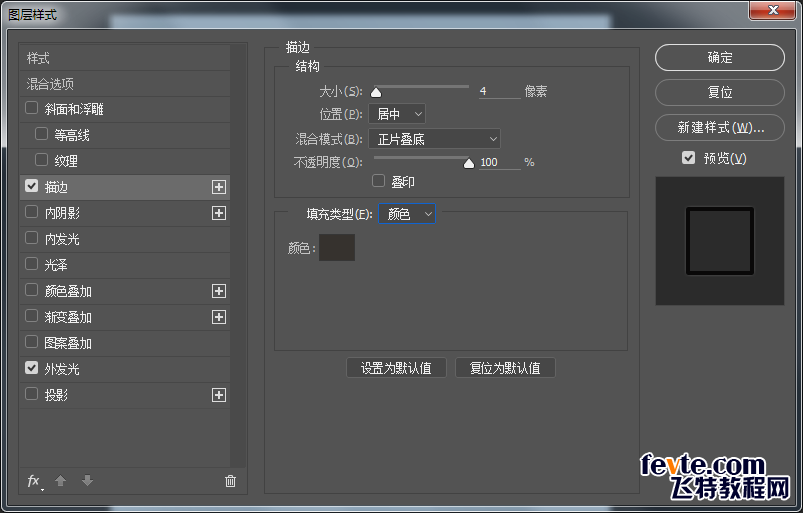Open the 填充类型 dropdown showing 颜色
Image resolution: width=803 pixels, height=513 pixels.
[x=407, y=213]
